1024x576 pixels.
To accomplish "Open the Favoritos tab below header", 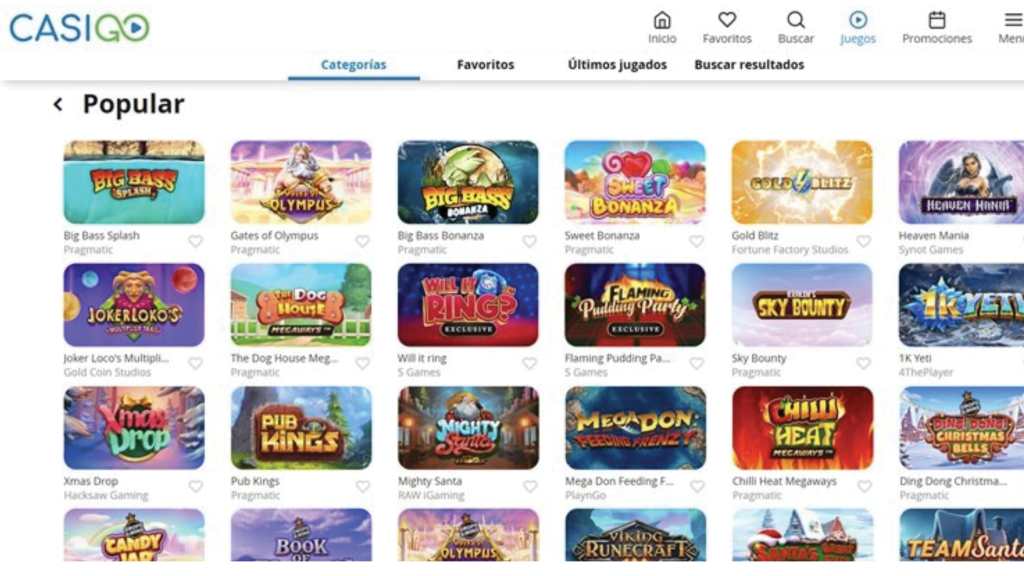I will click(x=485, y=65).
